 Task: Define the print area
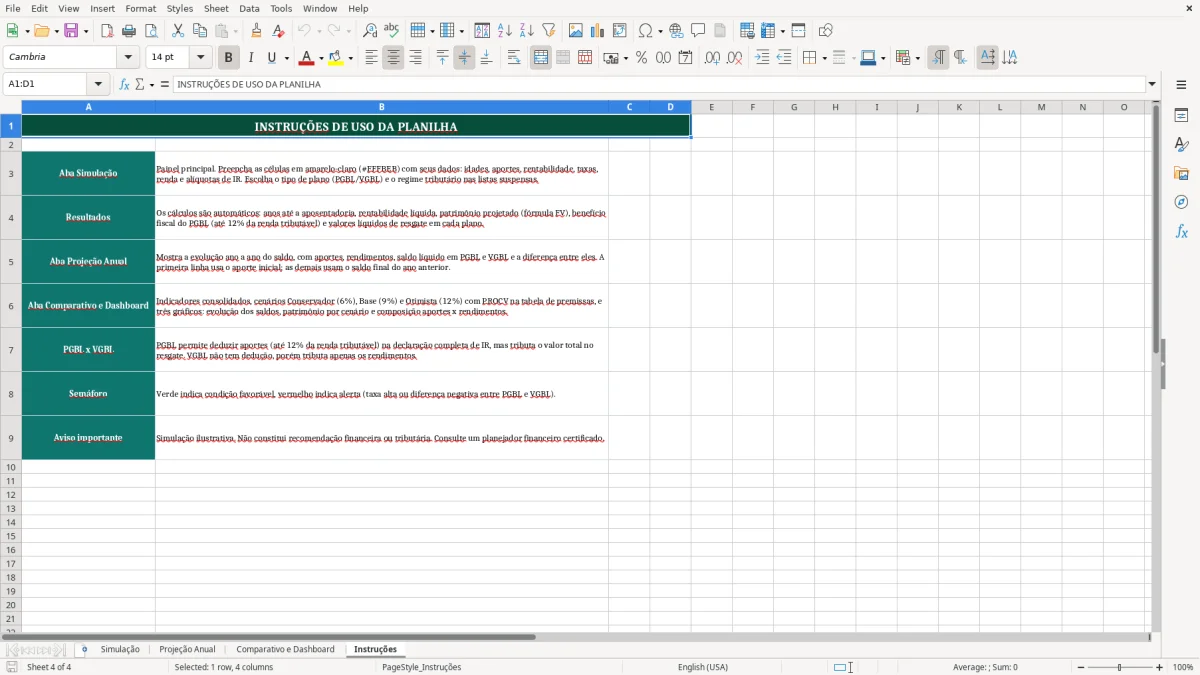click(x=747, y=31)
